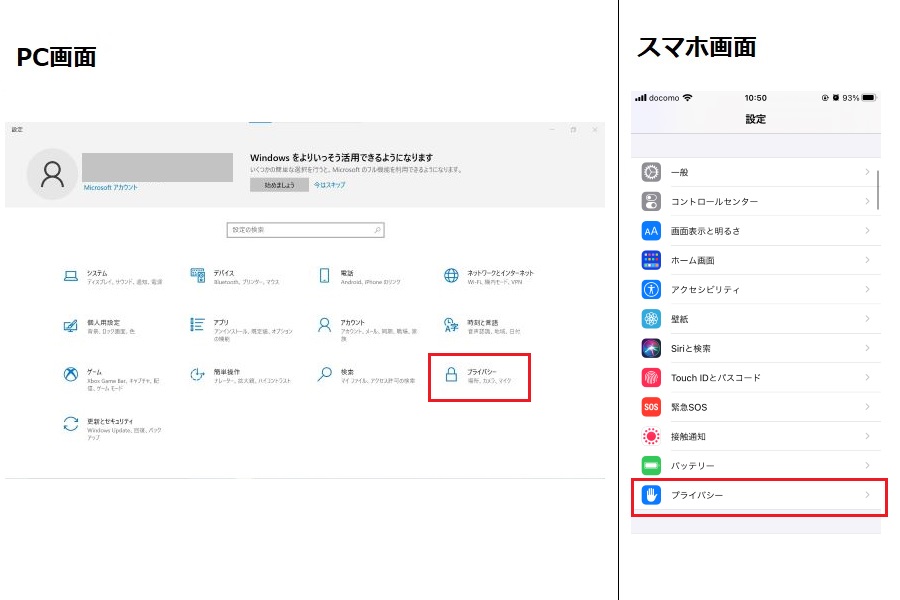Image resolution: width=900 pixels, height=600 pixels.
Task: Open the デバイス category icon
Action: [x=197, y=276]
